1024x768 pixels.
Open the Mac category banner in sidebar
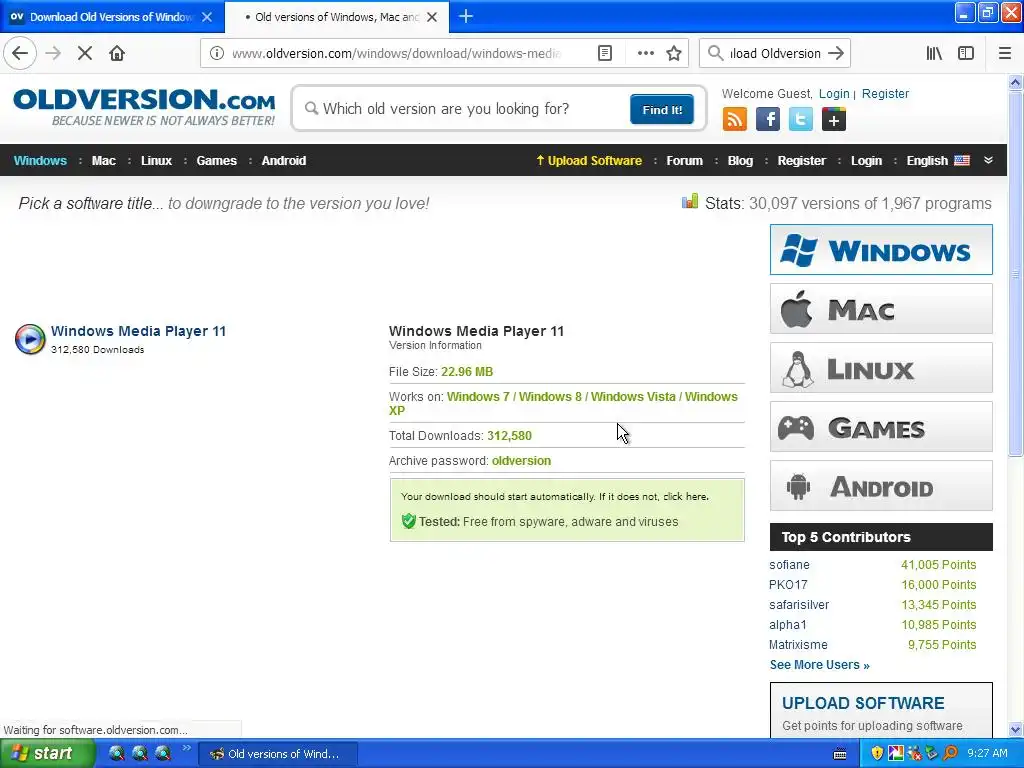[x=881, y=309]
